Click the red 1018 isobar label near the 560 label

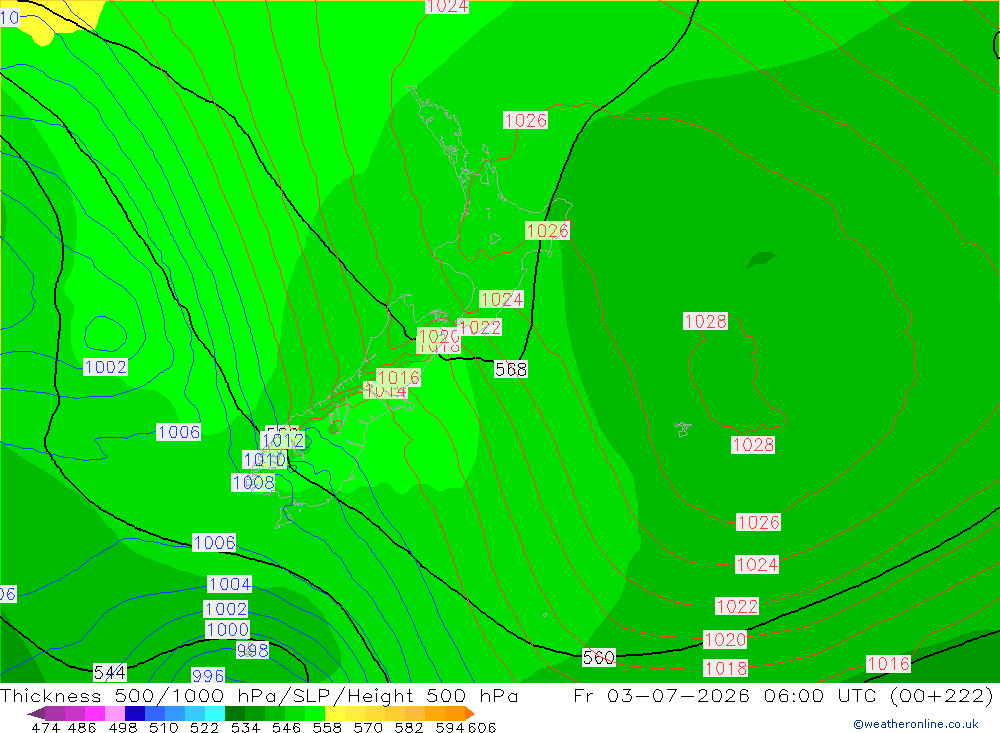pos(725,669)
